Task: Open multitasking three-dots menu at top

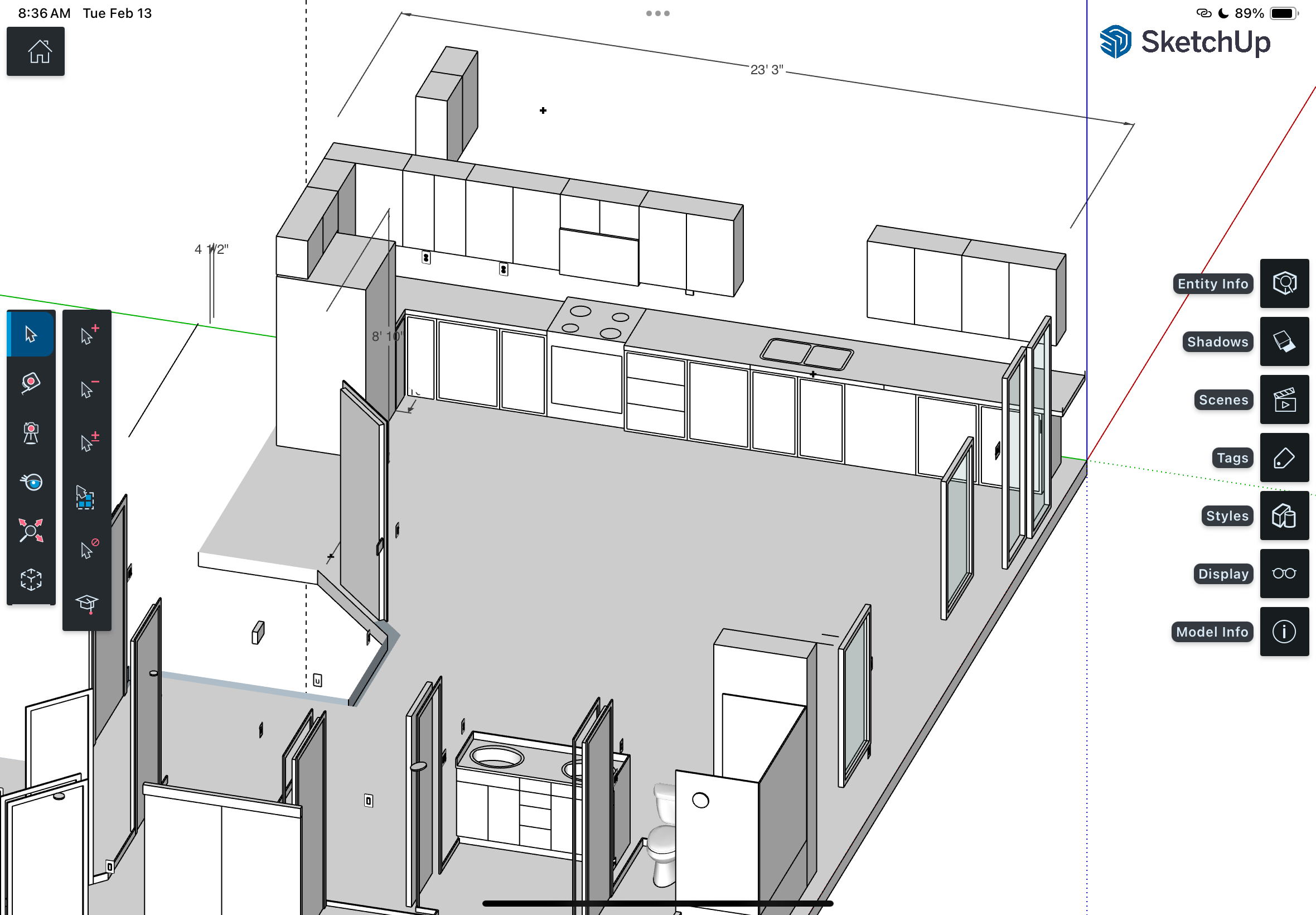Action: (x=657, y=13)
